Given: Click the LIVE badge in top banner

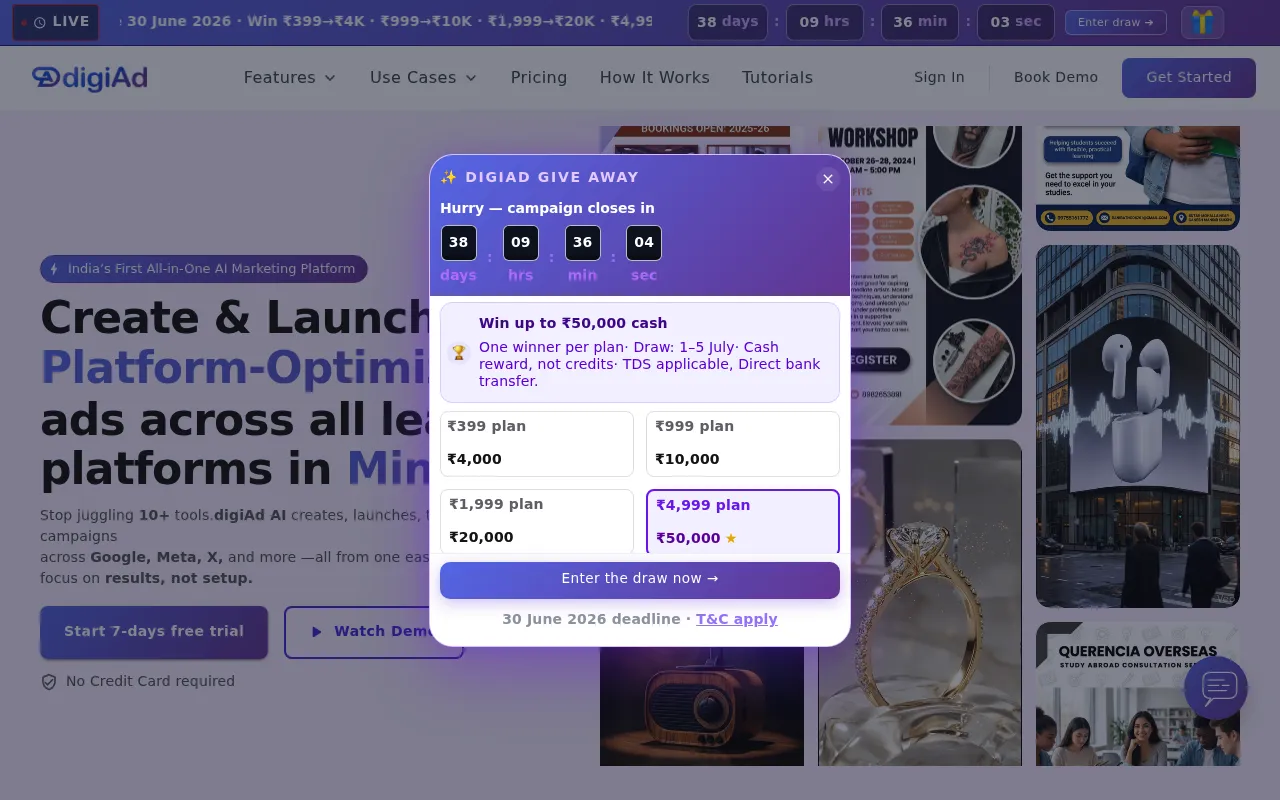Looking at the screenshot, I should click(x=56, y=22).
